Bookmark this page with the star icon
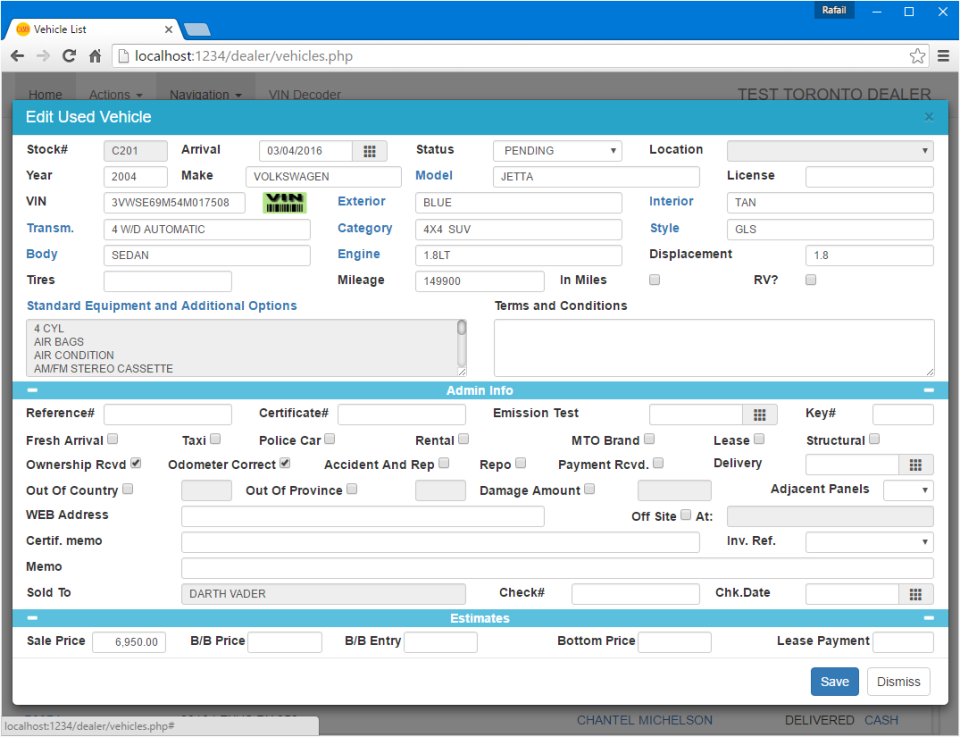The height and width of the screenshot is (737, 960). click(918, 56)
